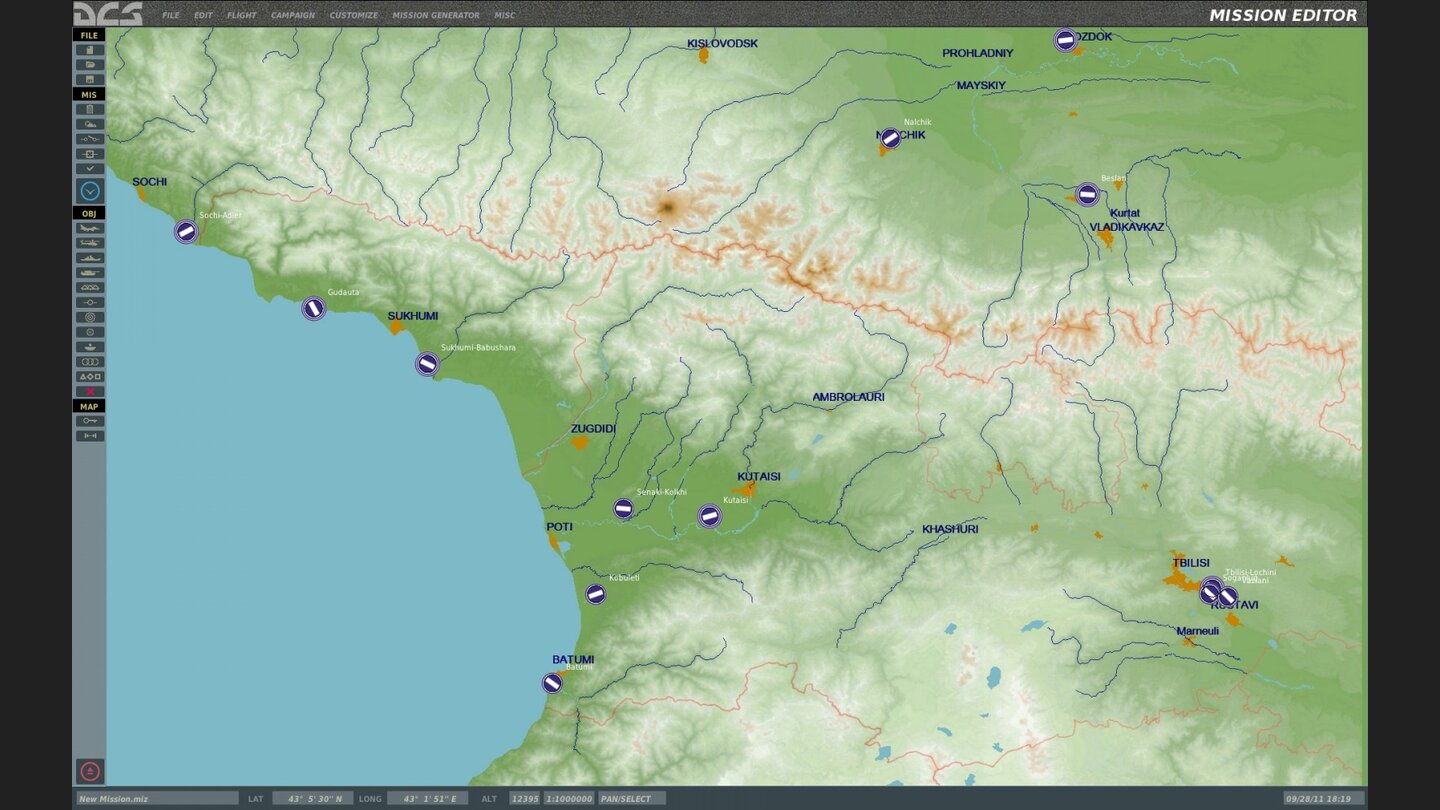Viewport: 1440px width, 810px height.
Task: Select the bowl-shaped icon below trigger zone
Action: pos(90,347)
